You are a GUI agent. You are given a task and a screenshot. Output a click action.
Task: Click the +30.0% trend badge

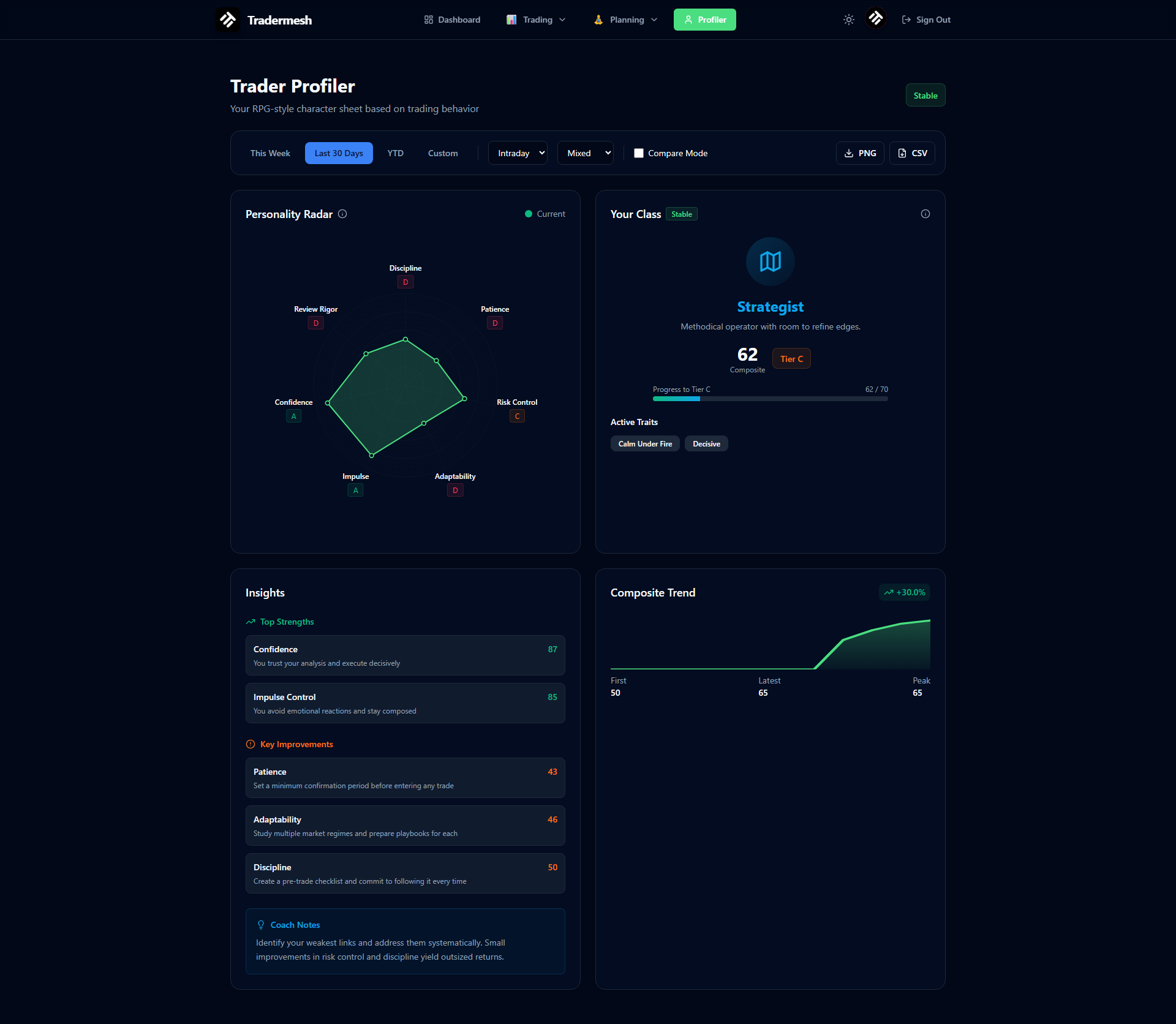[x=905, y=592]
